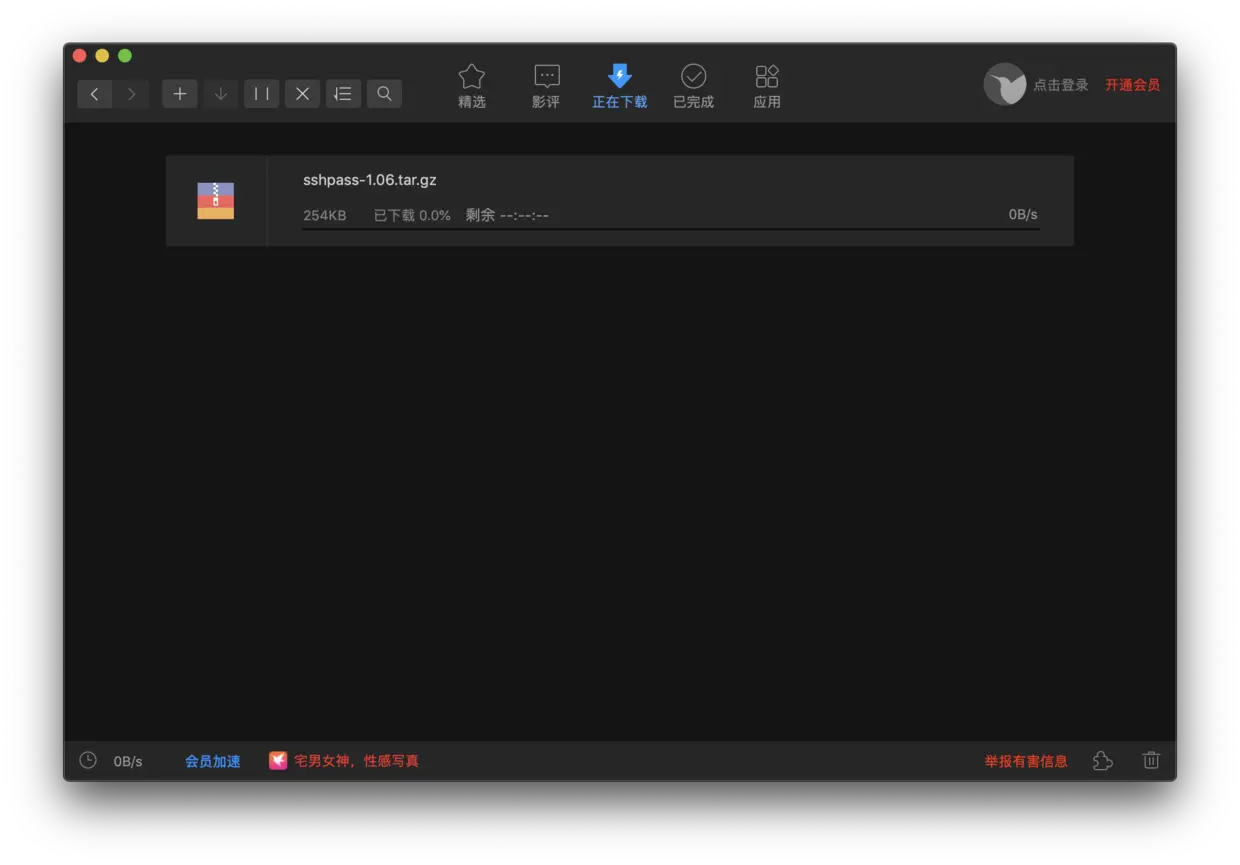The width and height of the screenshot is (1240, 865).
Task: Open the 正在下载 tab
Action: [x=620, y=86]
